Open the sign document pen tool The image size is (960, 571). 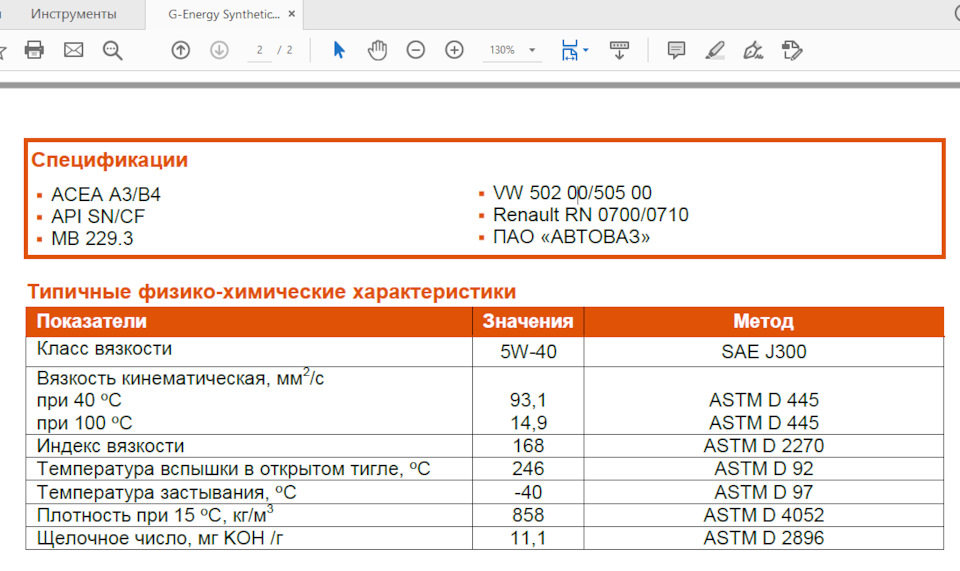pos(753,50)
